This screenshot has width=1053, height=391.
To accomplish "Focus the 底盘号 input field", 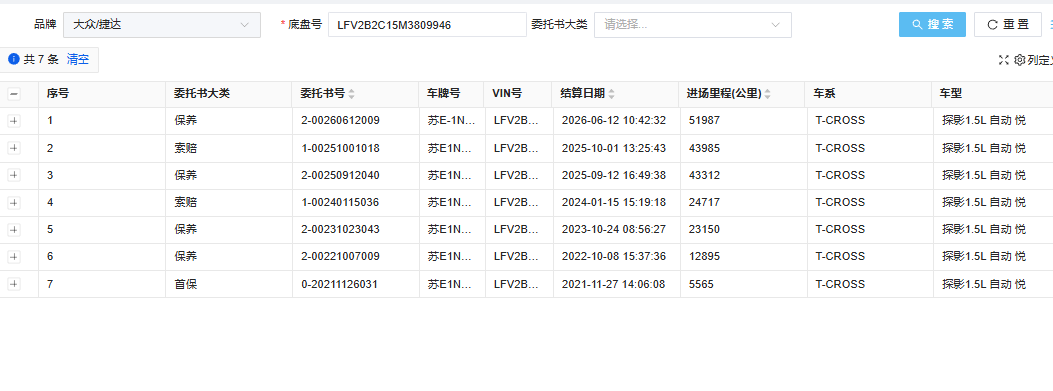I will pyautogui.click(x=427, y=25).
